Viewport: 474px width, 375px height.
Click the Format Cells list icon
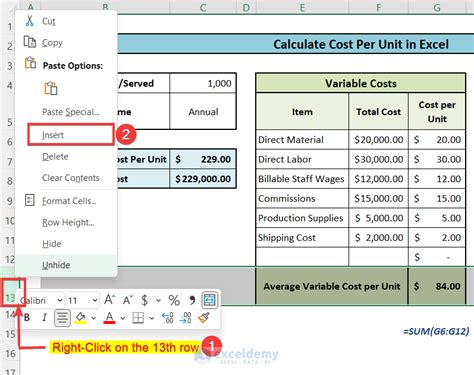(30, 200)
